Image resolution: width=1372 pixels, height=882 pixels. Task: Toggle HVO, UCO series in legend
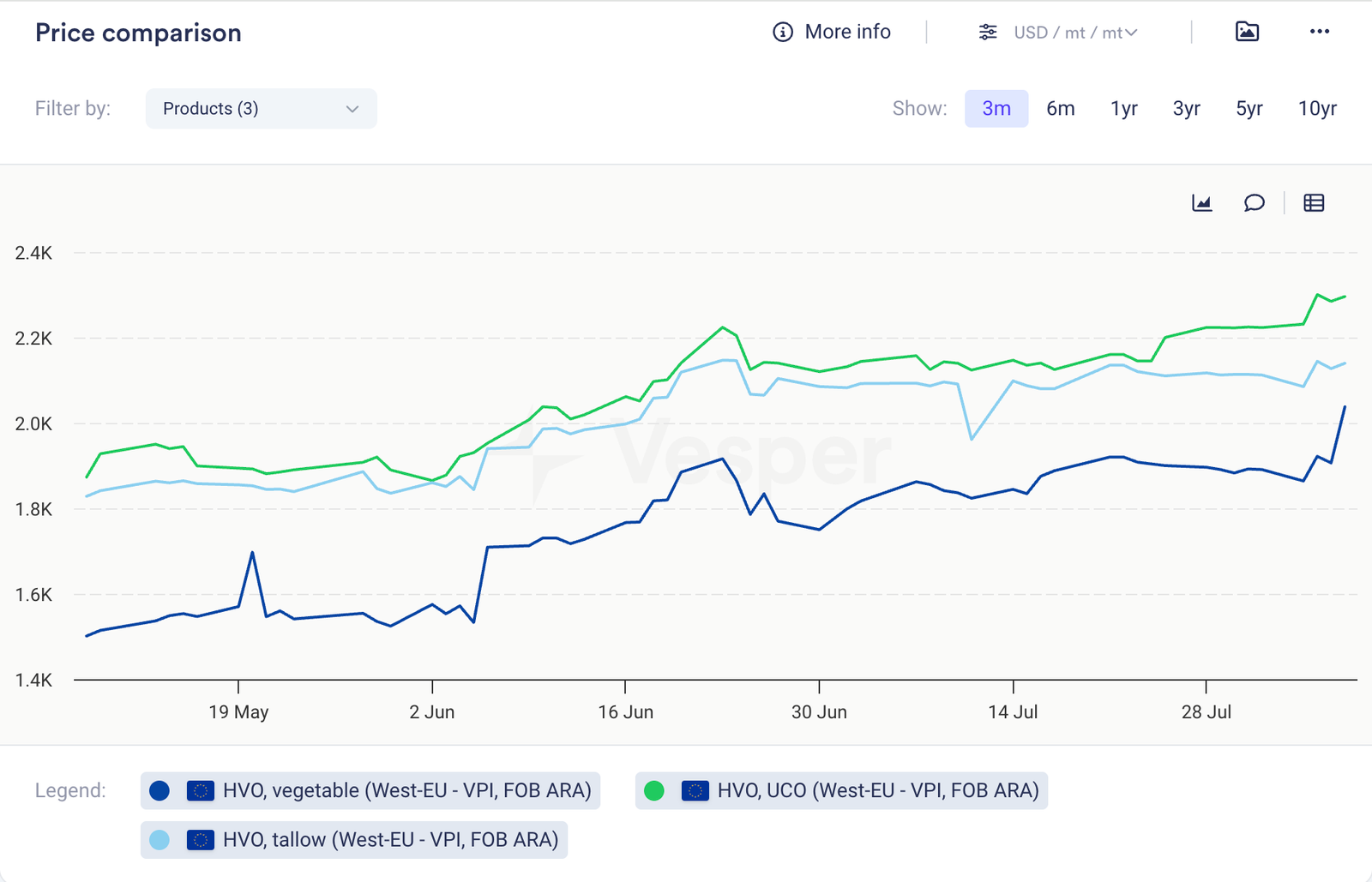pos(877,791)
